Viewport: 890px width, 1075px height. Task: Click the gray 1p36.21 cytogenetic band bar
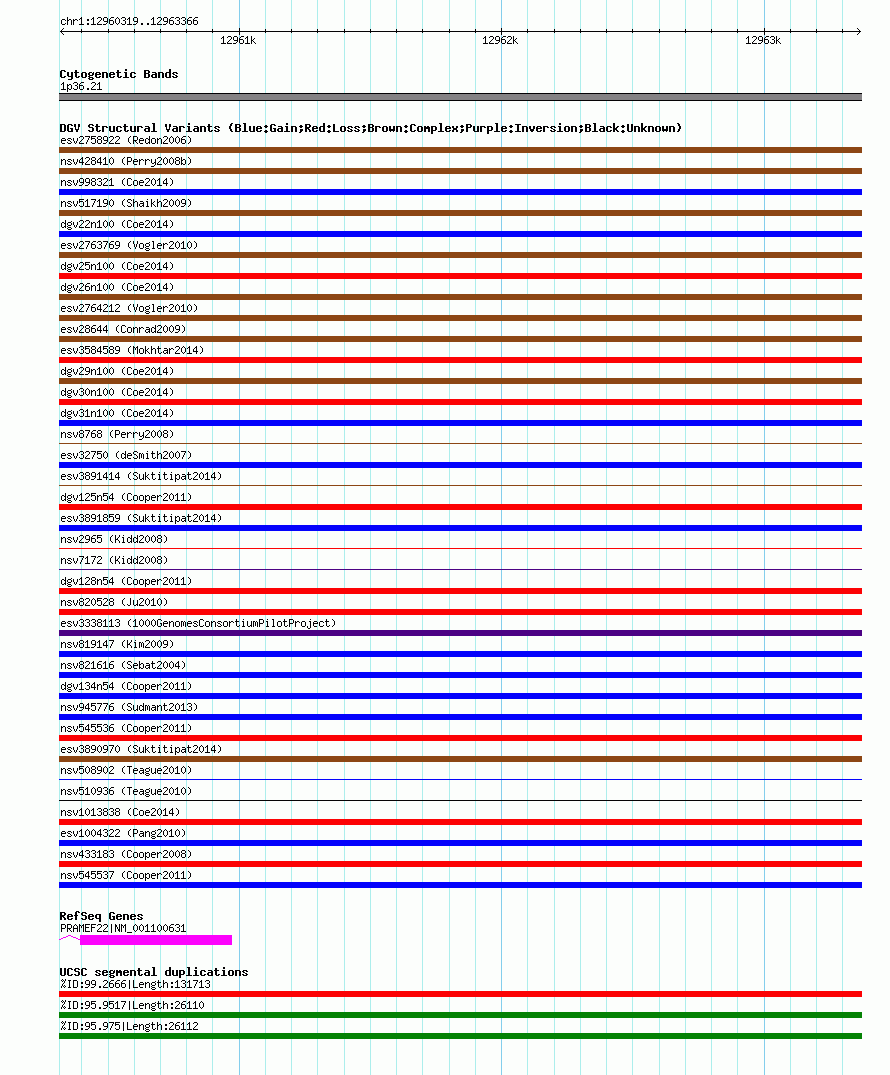pyautogui.click(x=460, y=97)
